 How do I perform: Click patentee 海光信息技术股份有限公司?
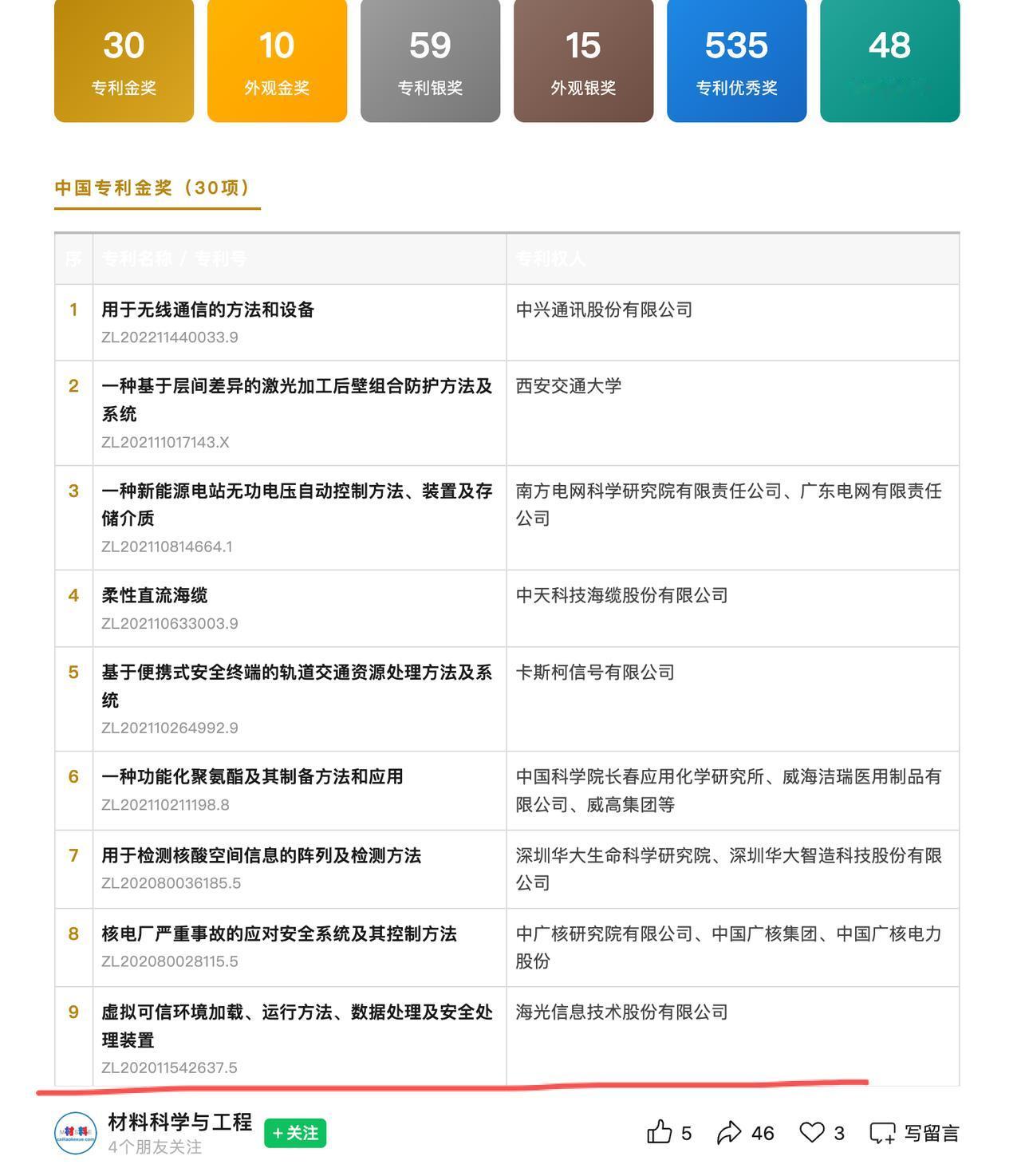621,1012
